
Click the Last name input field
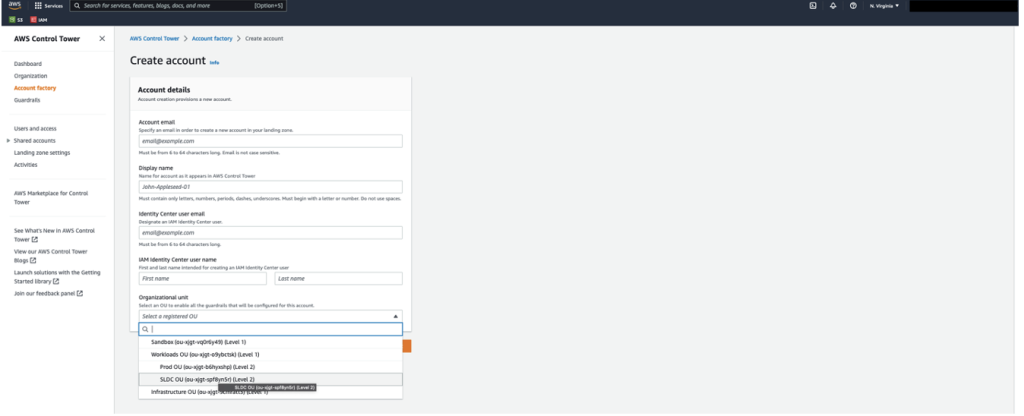click(x=338, y=278)
